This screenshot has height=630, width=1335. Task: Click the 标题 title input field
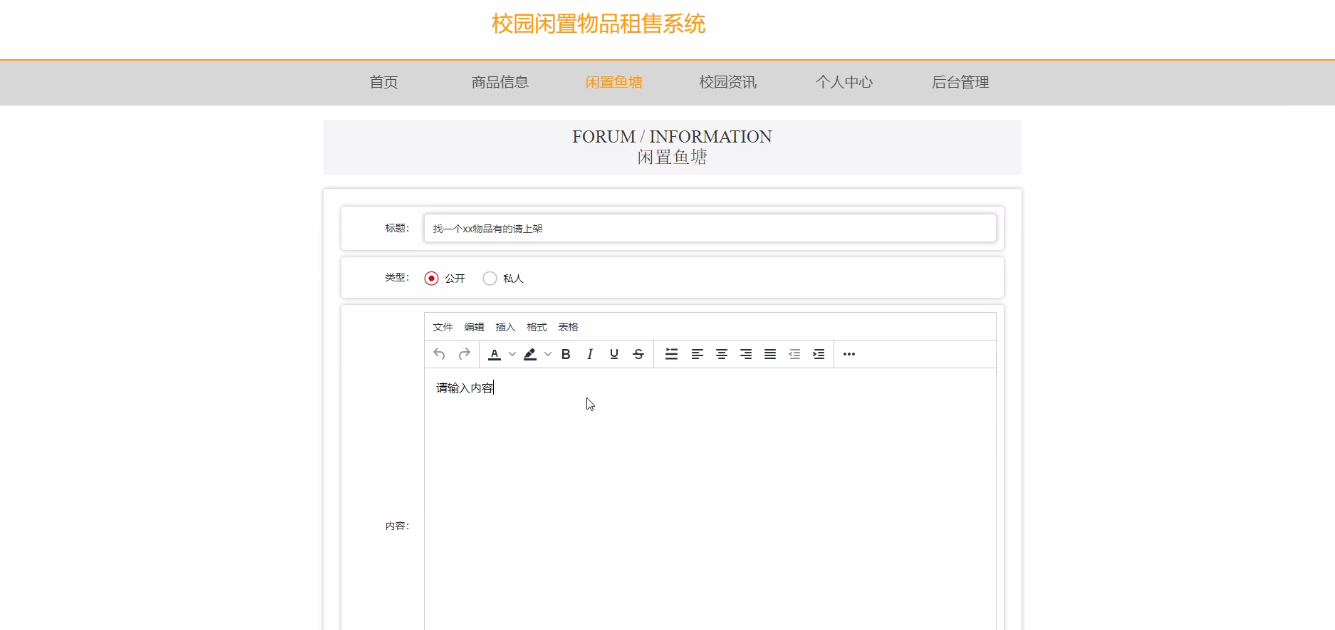click(x=710, y=228)
